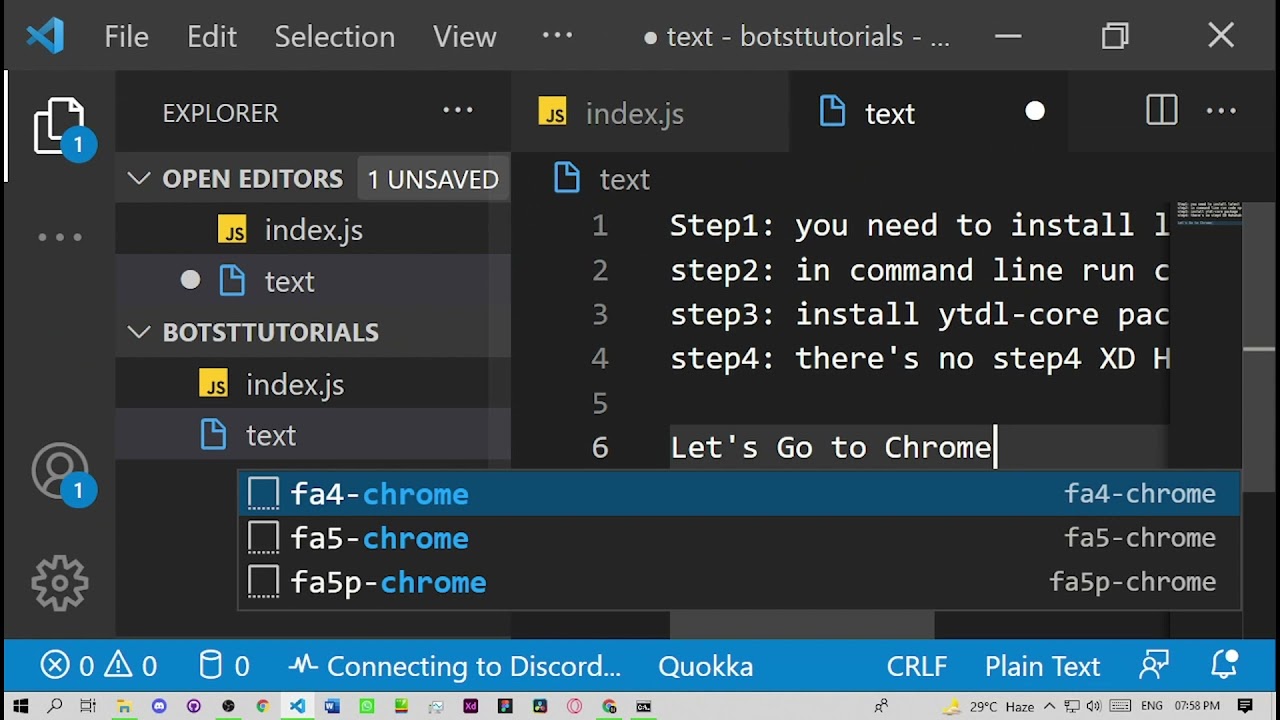Viewport: 1280px width, 720px height.
Task: Click the code minimap preview
Action: 1208,213
